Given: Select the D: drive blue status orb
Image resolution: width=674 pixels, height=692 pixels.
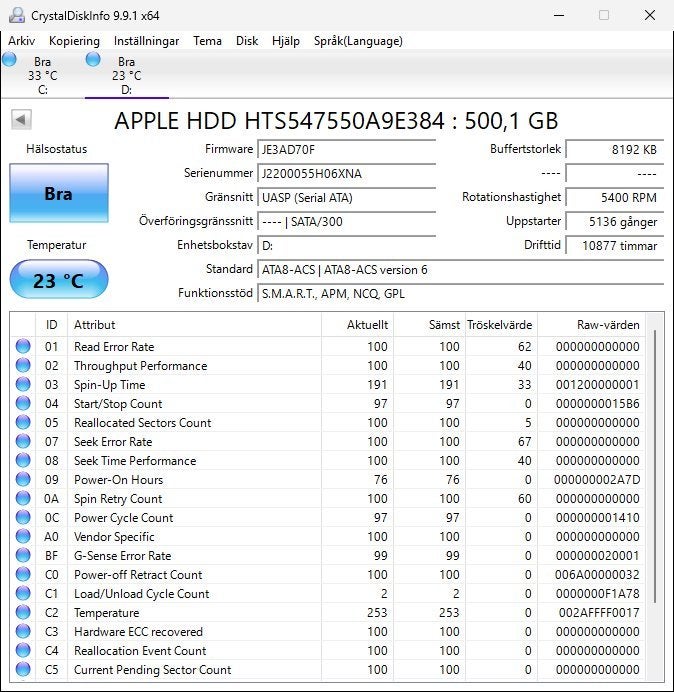Looking at the screenshot, I should (93, 59).
